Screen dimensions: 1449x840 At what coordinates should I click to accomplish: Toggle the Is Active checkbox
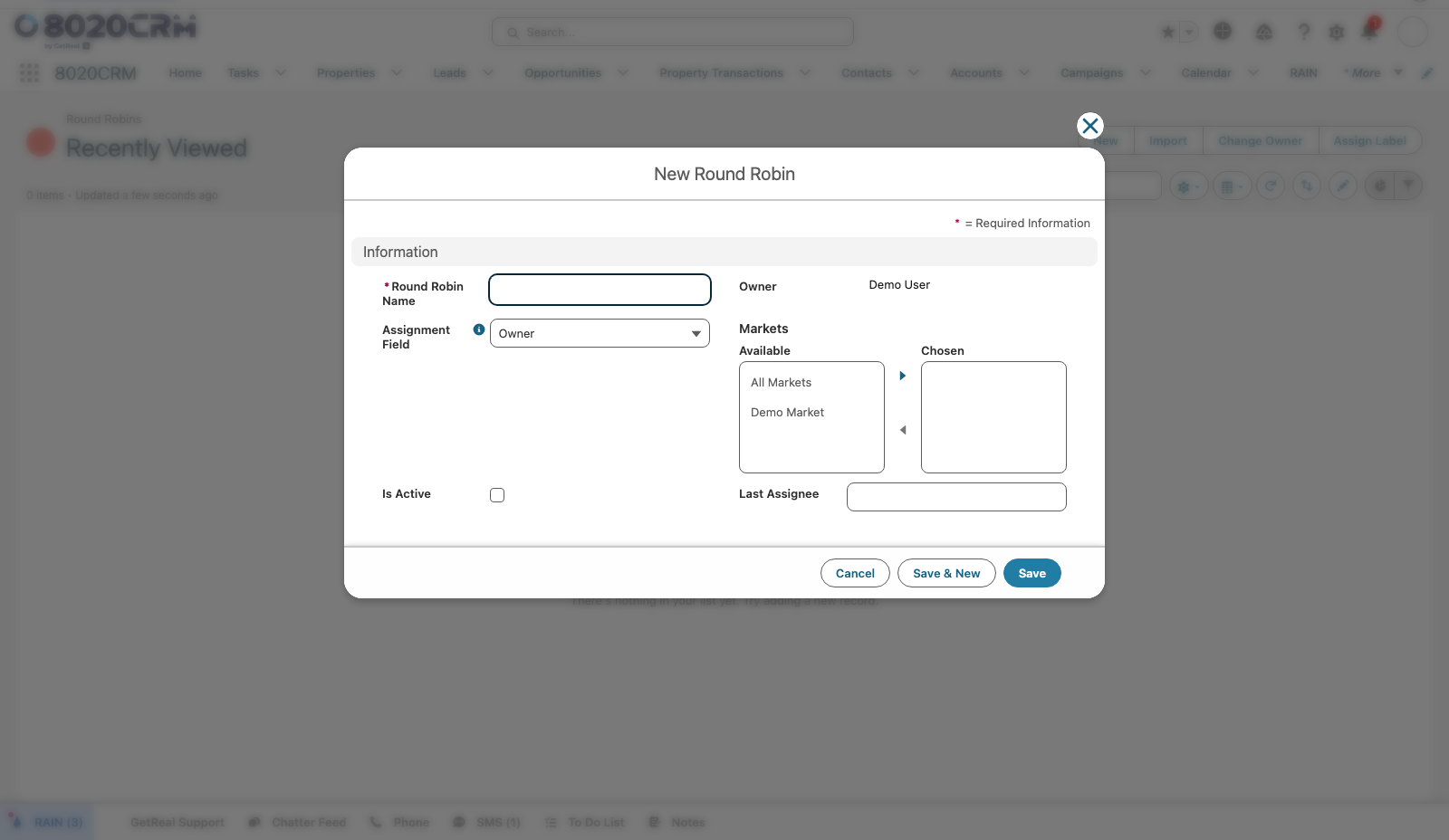[x=497, y=495]
